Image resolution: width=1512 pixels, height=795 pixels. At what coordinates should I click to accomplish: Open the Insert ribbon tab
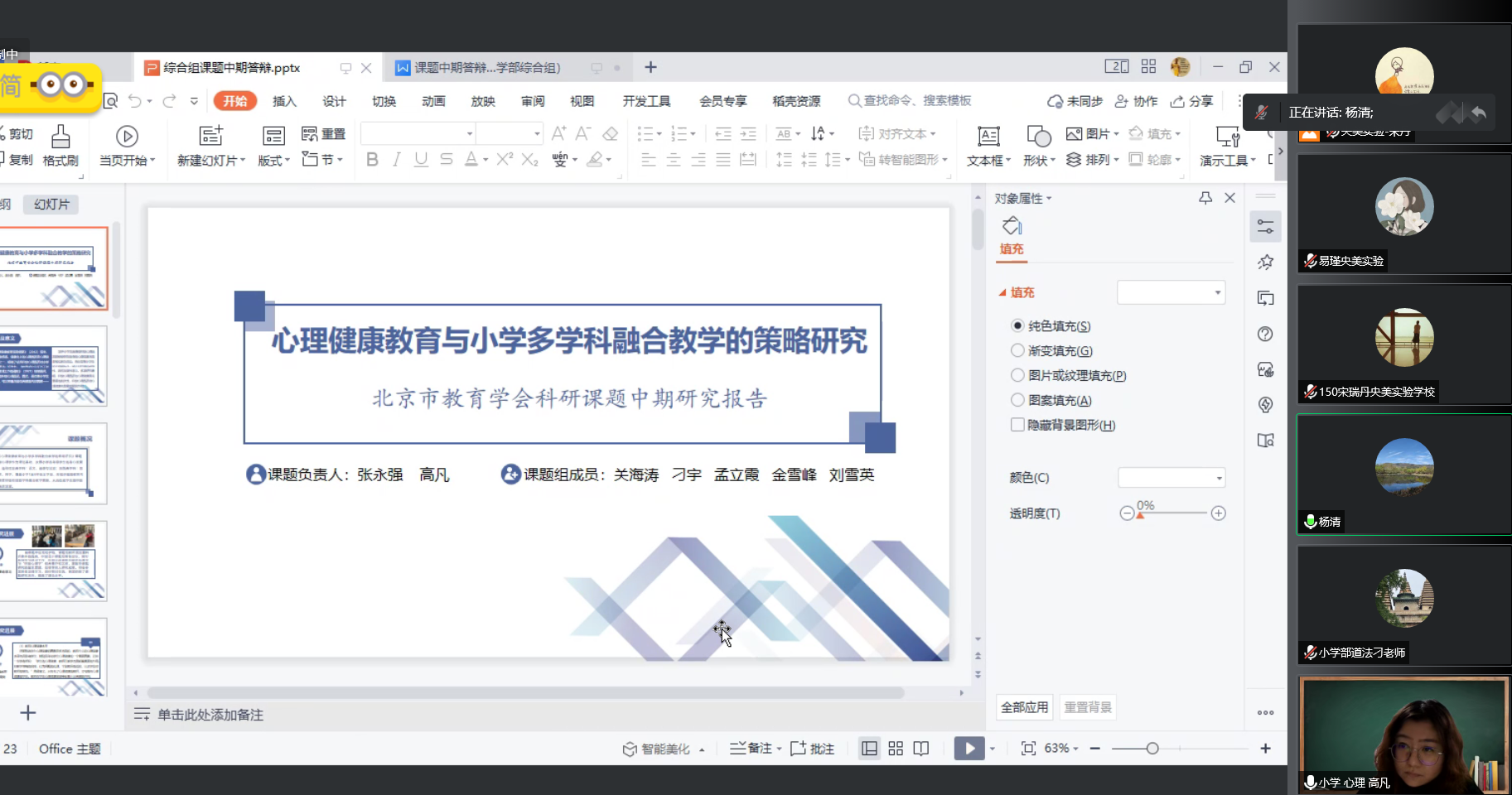[x=284, y=101]
